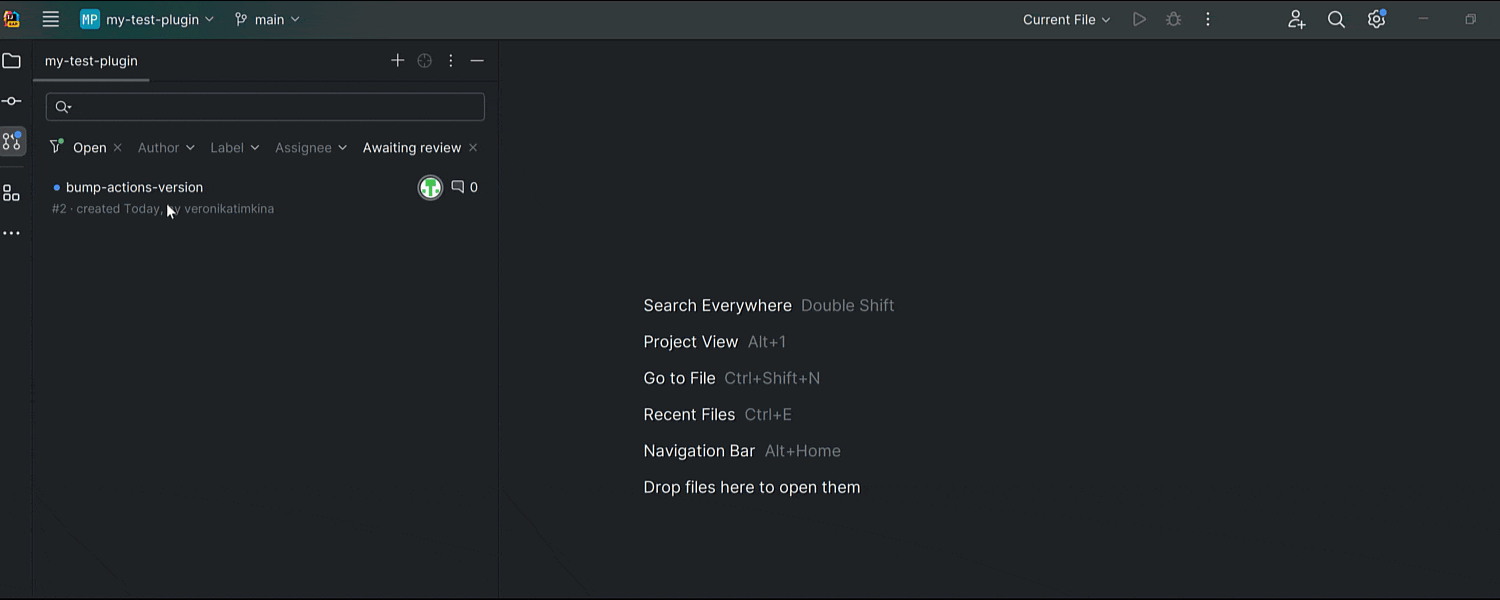Show more tool windows via ellipsis icon
Image resolution: width=1500 pixels, height=600 pixels.
[x=12, y=232]
